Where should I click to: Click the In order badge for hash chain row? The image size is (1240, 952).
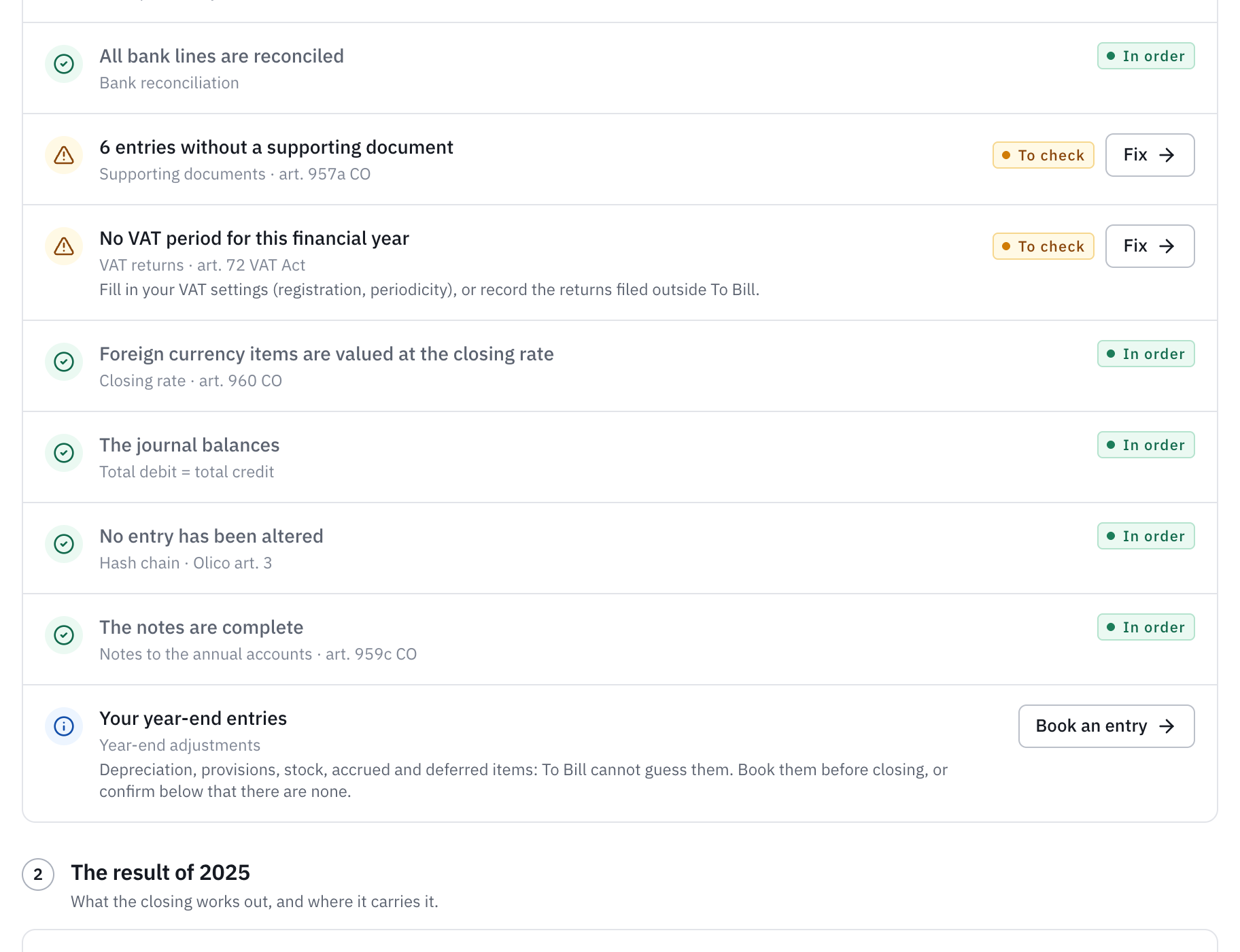click(x=1146, y=536)
